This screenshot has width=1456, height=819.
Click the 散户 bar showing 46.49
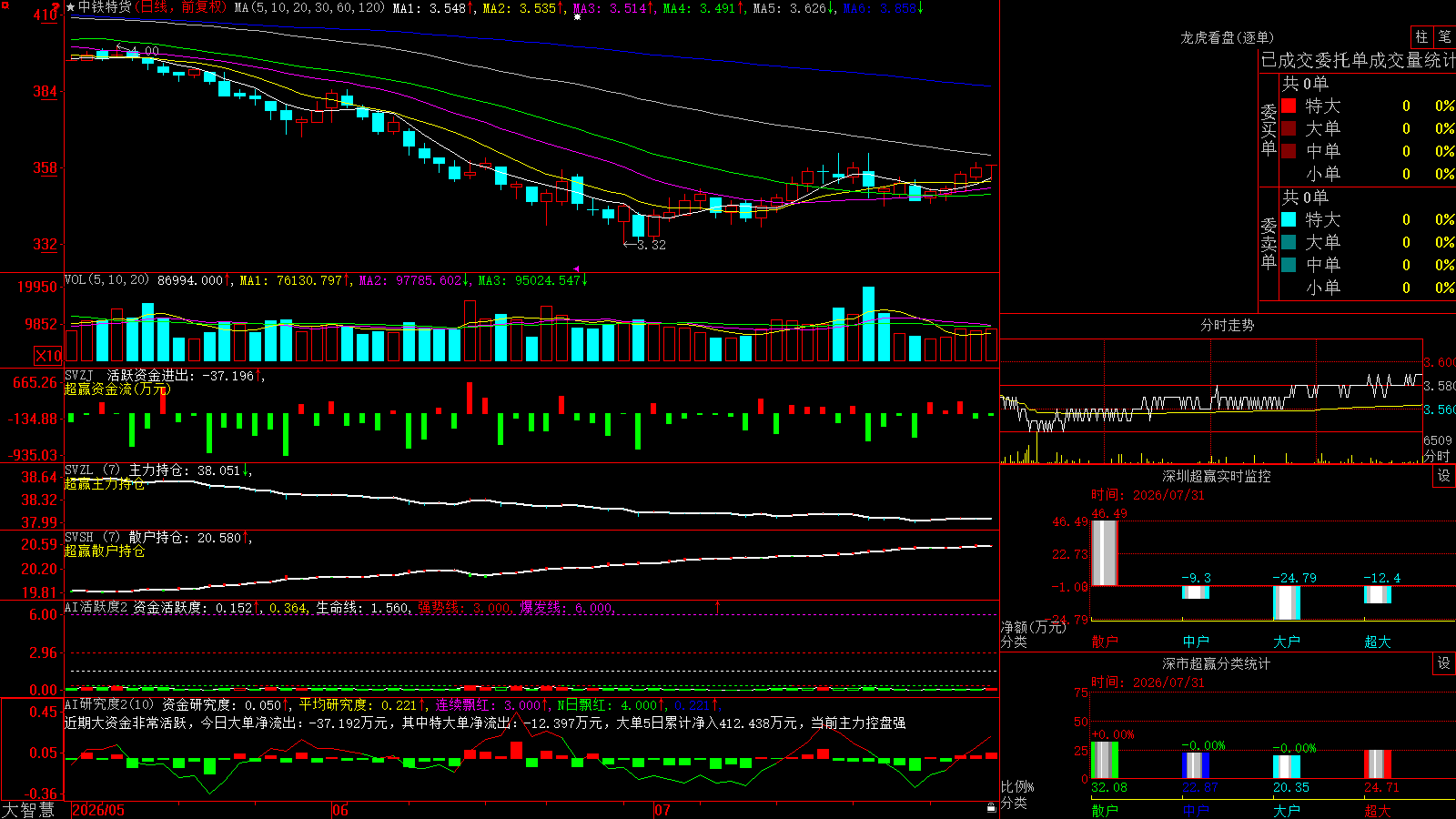point(1105,553)
